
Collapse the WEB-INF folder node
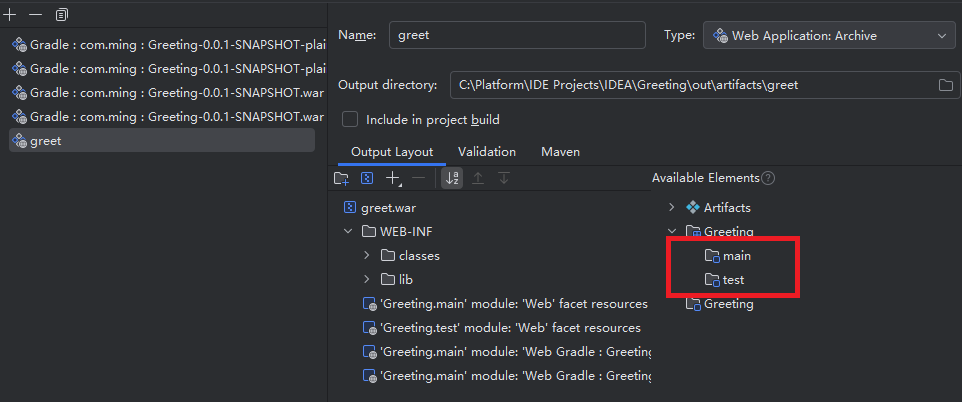click(348, 231)
